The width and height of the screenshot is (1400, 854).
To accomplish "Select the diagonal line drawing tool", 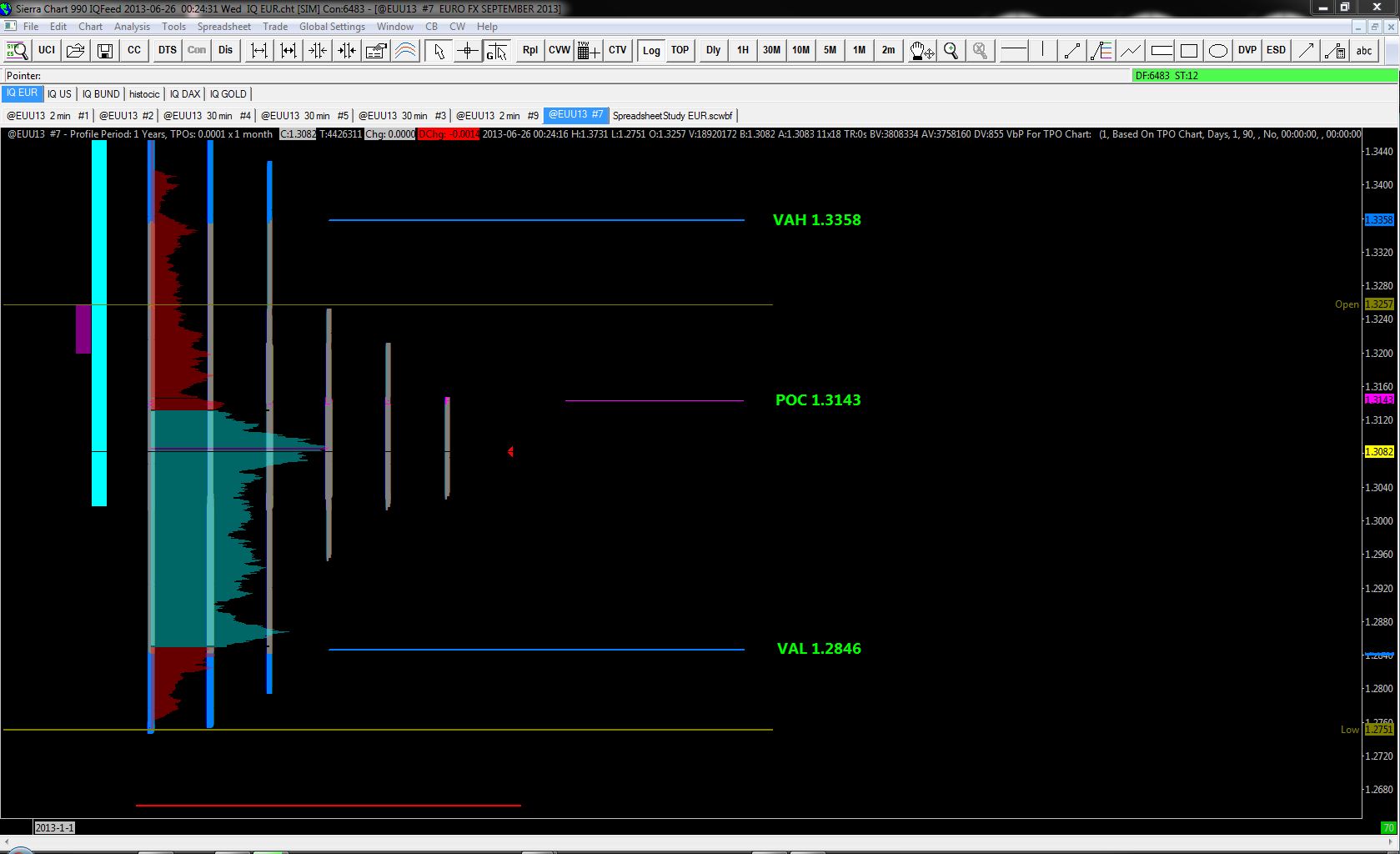I will (1072, 50).
